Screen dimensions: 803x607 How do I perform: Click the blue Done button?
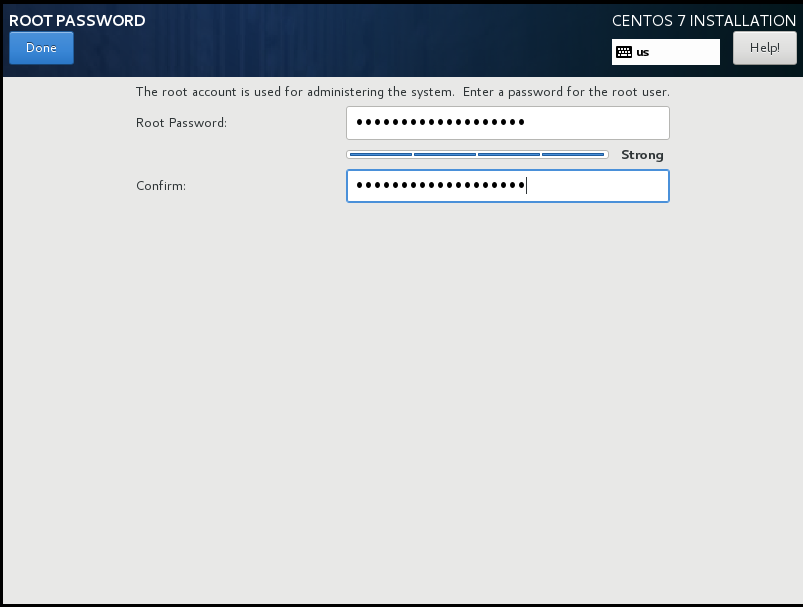coord(41,48)
